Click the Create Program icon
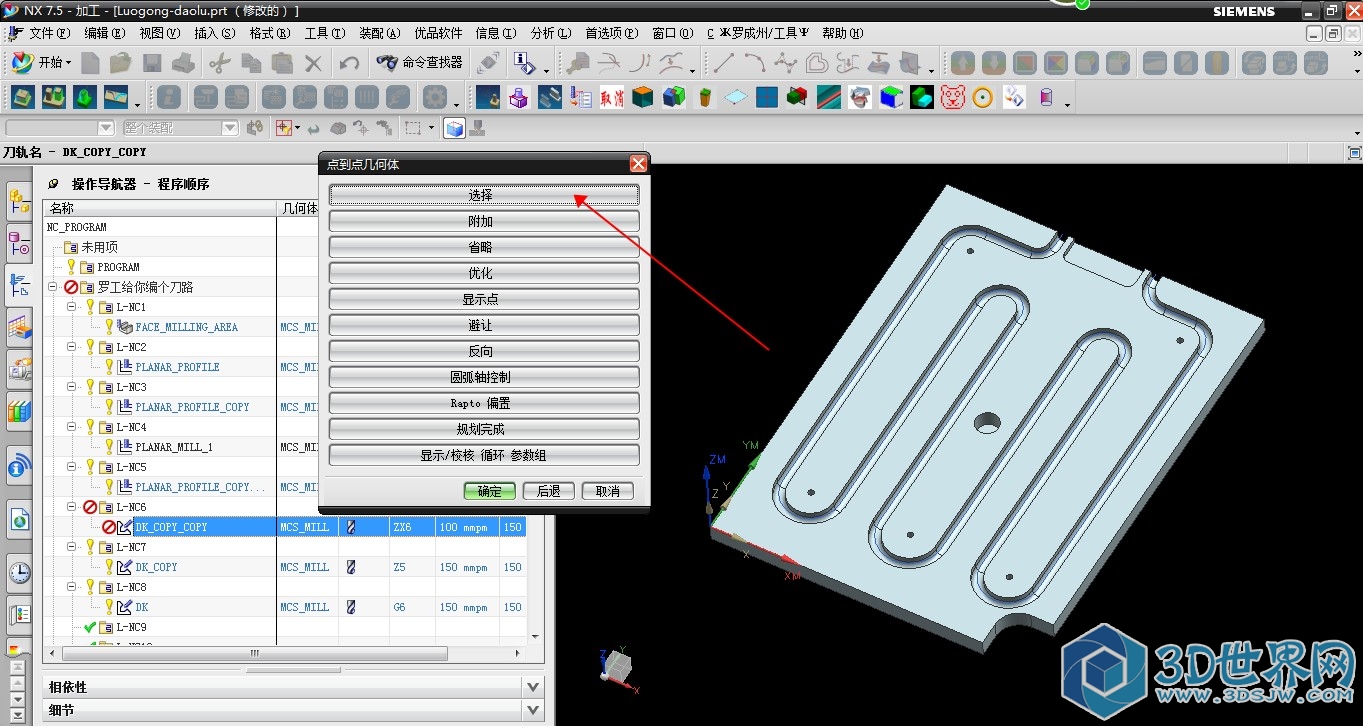 (23, 98)
